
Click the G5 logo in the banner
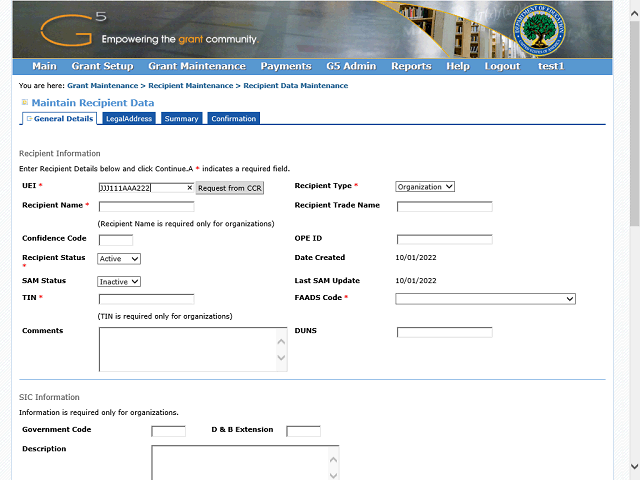[x=73, y=29]
